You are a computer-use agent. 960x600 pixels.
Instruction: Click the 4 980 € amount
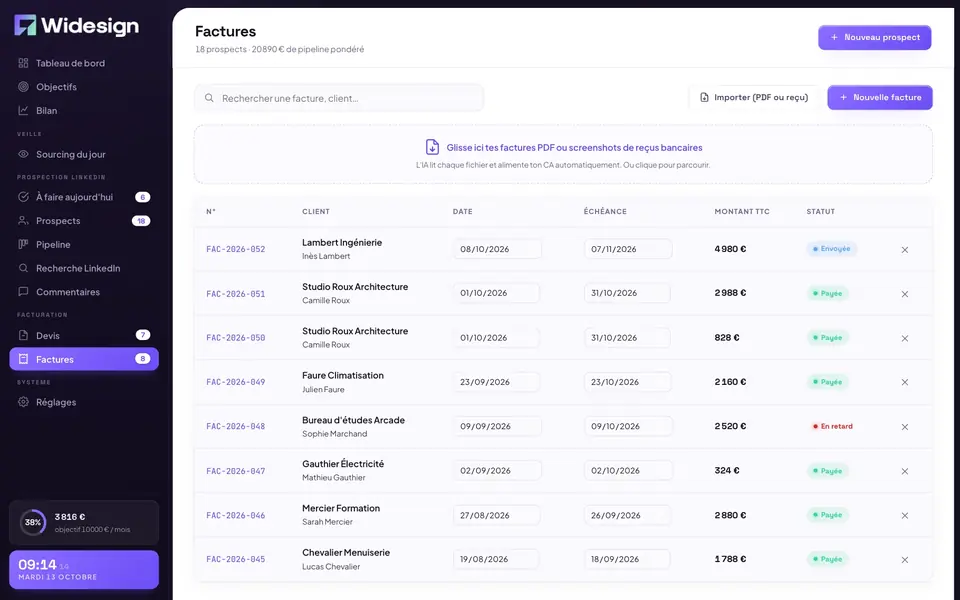pos(730,249)
